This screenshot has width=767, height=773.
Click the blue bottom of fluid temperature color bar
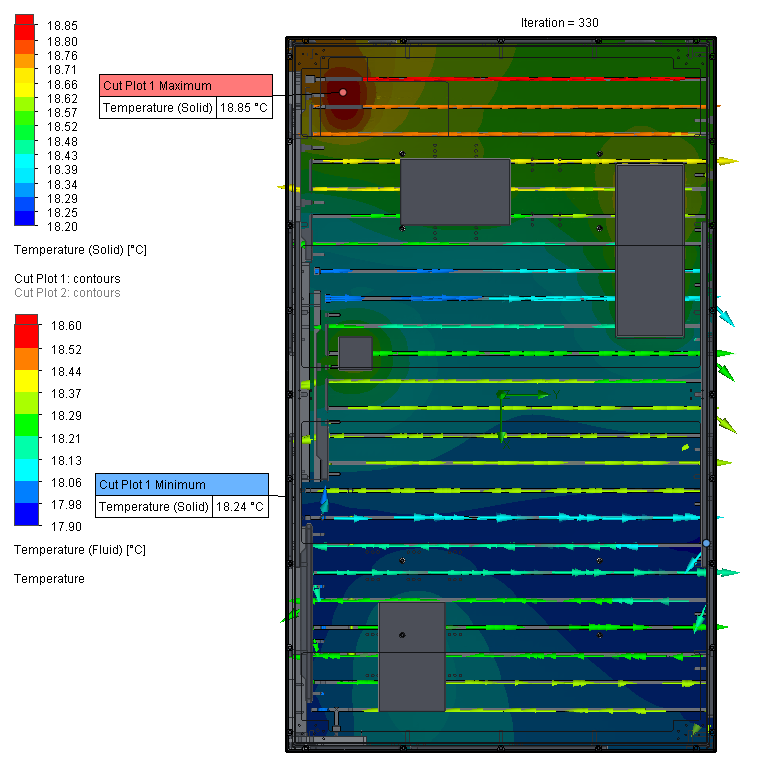[26, 517]
